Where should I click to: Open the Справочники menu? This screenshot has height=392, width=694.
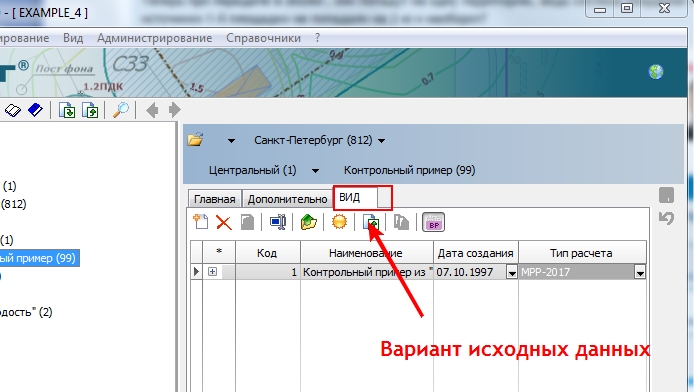point(263,38)
